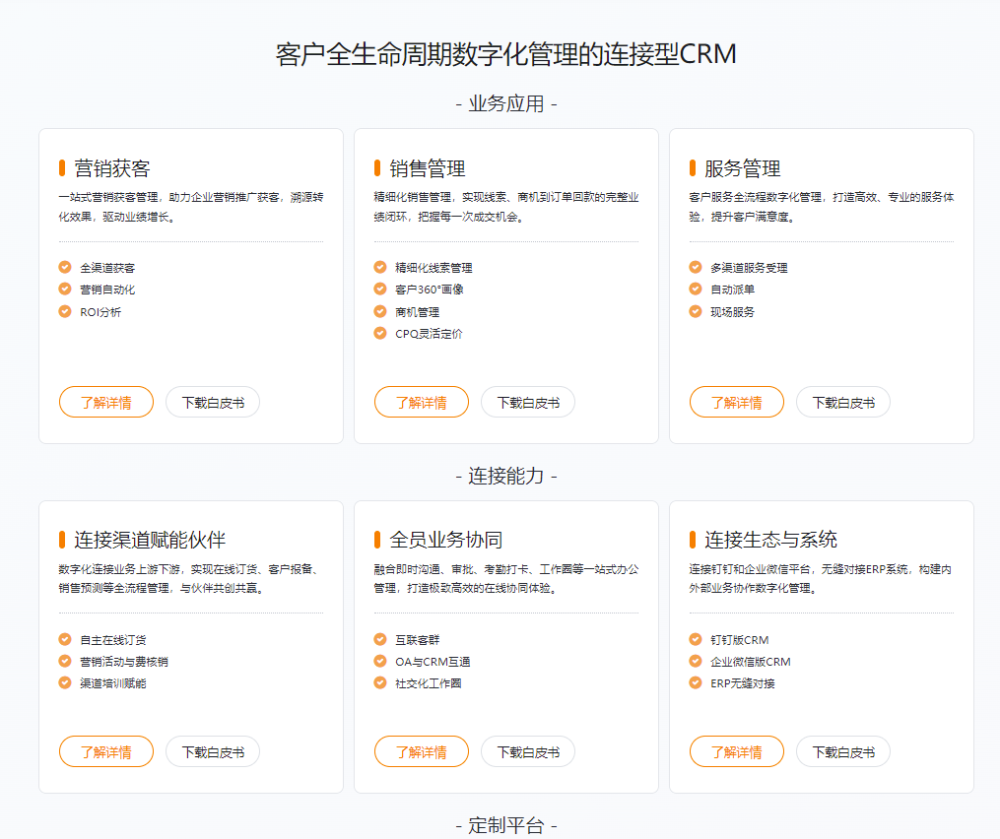Open 了解详情 under 营销获客 card
1000x839 pixels.
click(x=105, y=402)
